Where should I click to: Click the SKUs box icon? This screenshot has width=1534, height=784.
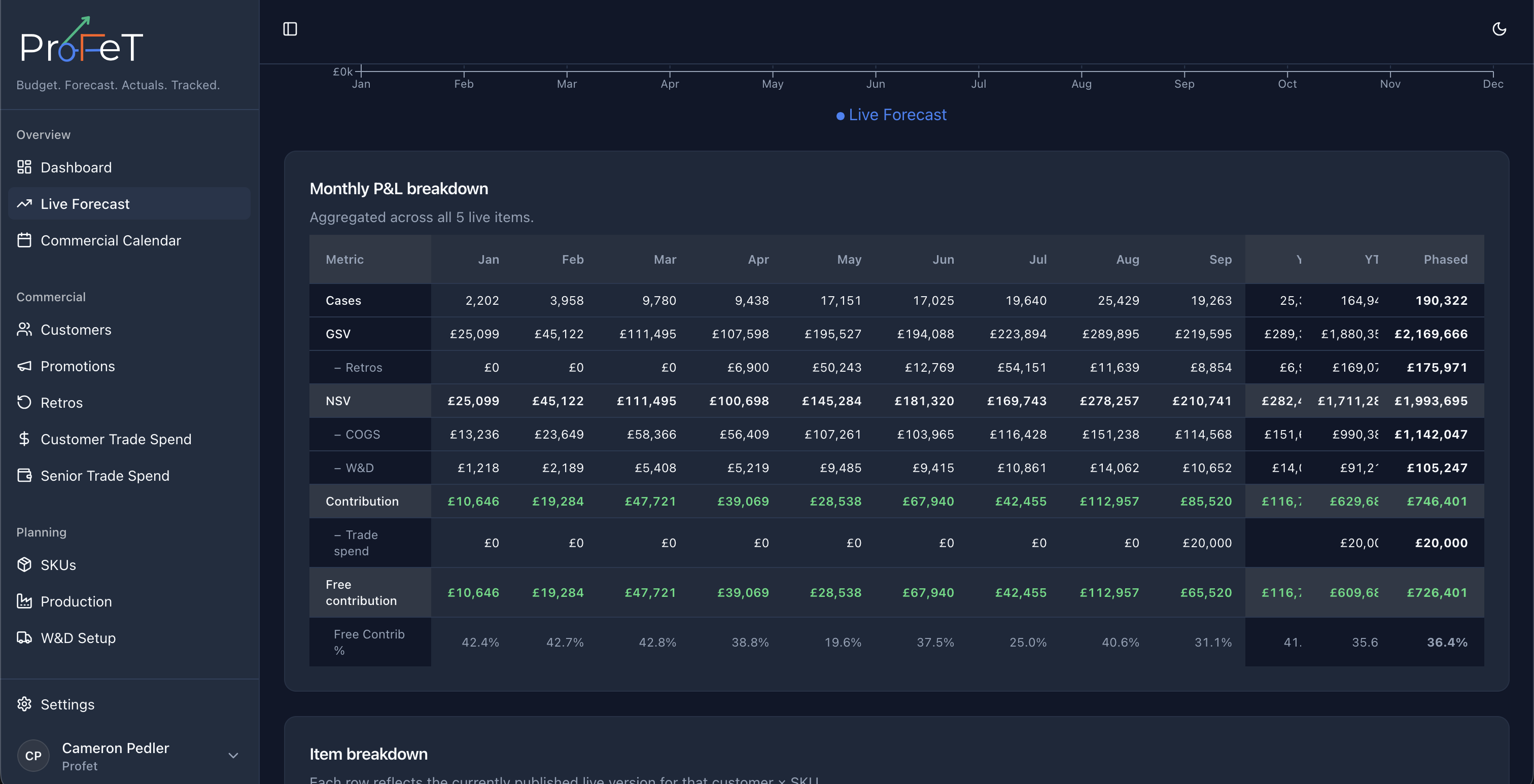coord(24,564)
